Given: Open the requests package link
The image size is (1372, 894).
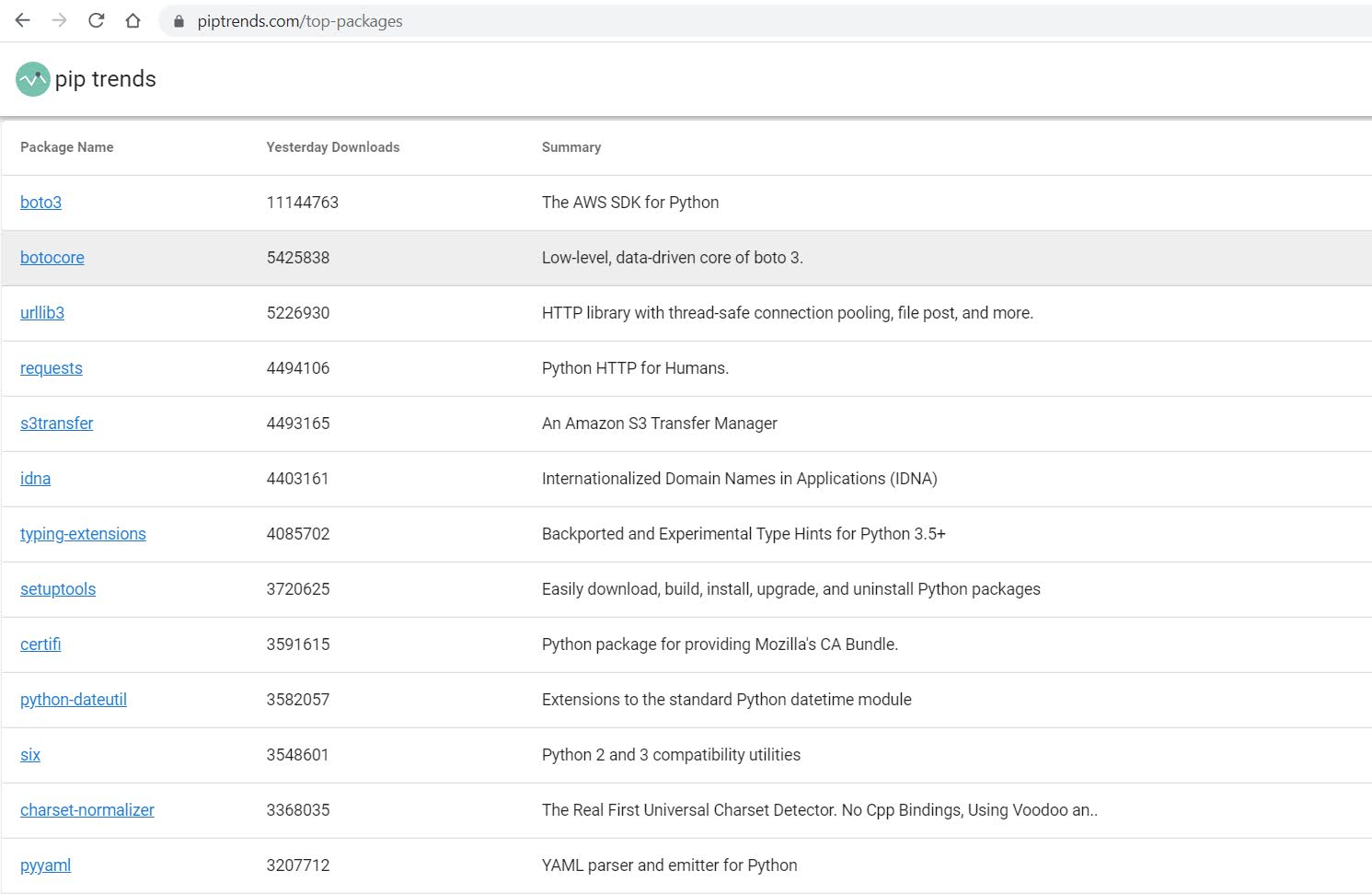Looking at the screenshot, I should click(52, 368).
